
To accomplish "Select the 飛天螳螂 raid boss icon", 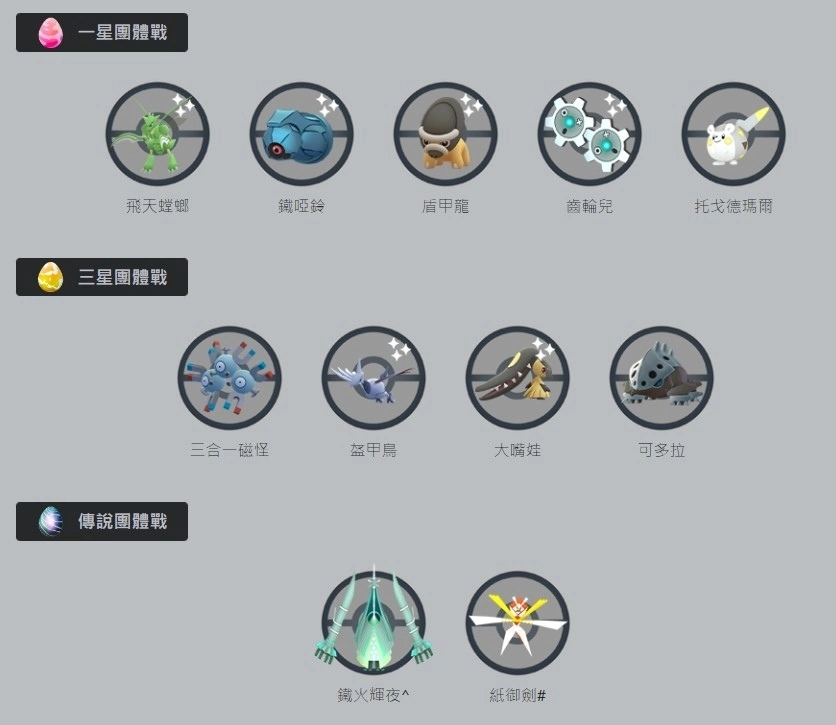I will click(157, 134).
